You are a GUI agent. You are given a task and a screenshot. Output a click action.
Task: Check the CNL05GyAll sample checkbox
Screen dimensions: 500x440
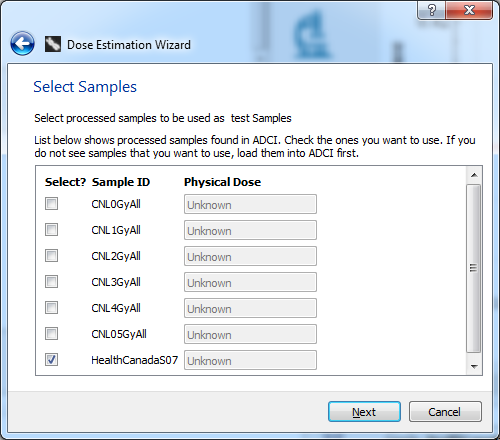point(51,334)
